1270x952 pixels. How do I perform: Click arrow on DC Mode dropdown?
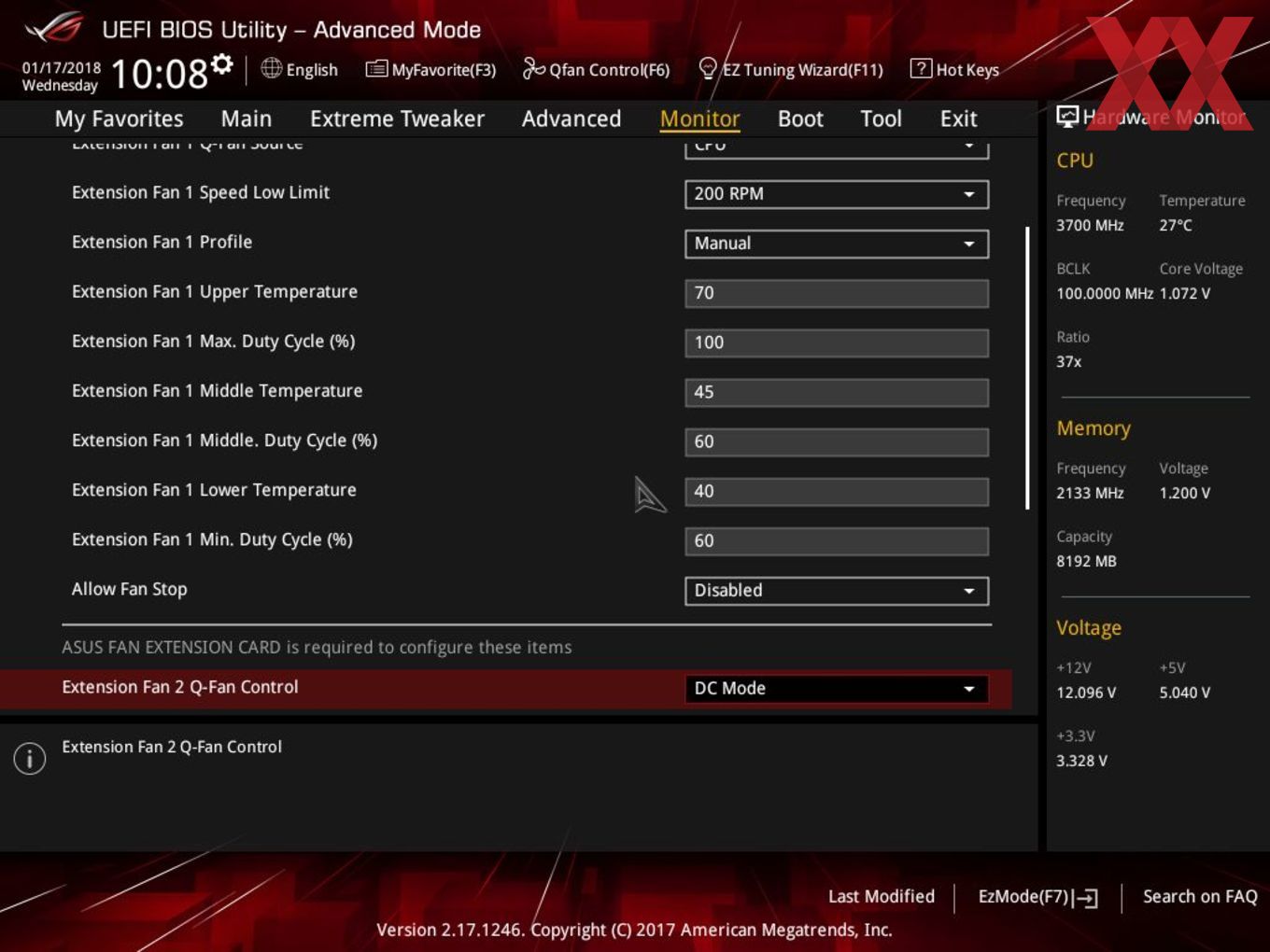pos(969,689)
